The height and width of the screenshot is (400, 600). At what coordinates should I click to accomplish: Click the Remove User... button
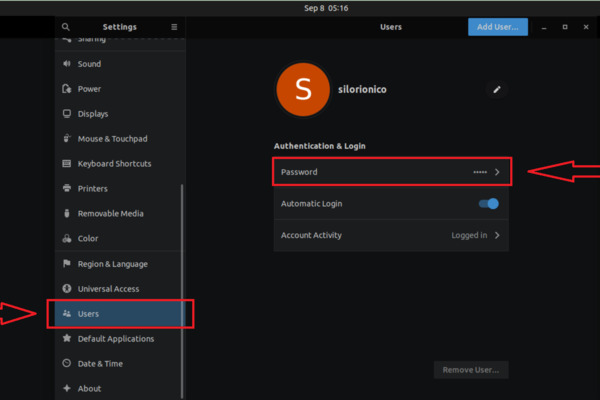[471, 370]
